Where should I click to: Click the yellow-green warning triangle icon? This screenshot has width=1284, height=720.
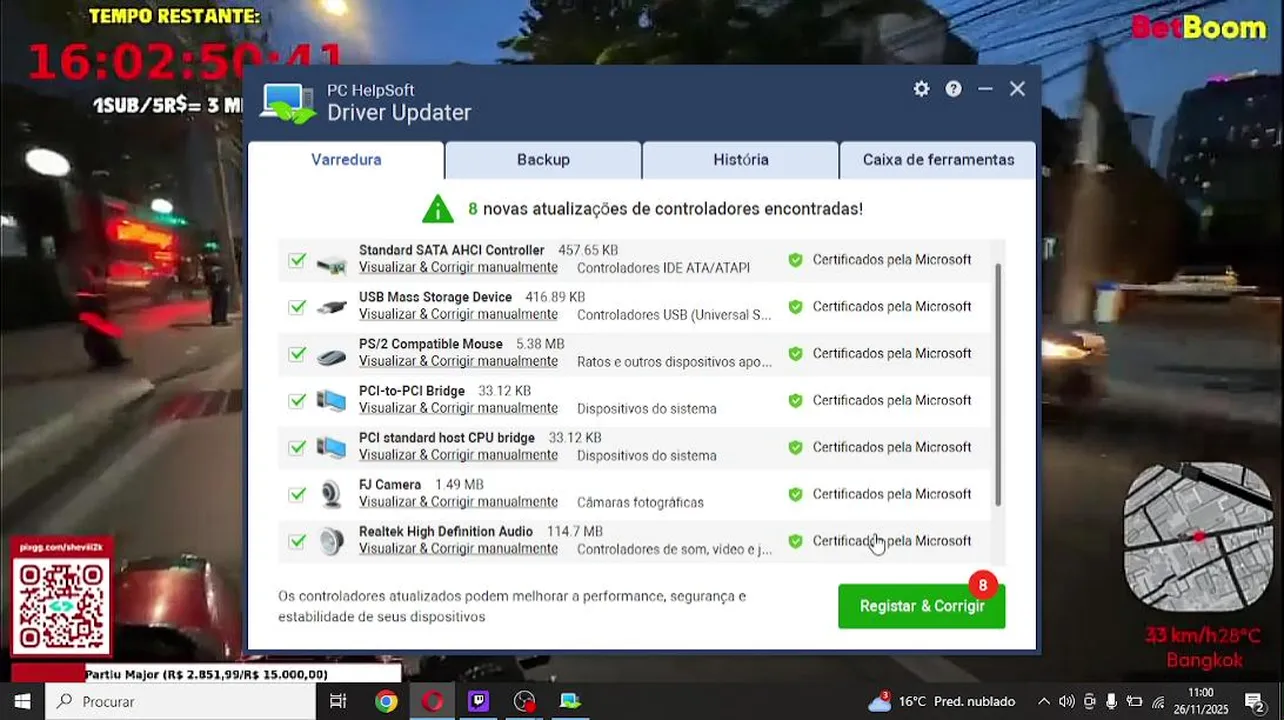[437, 209]
